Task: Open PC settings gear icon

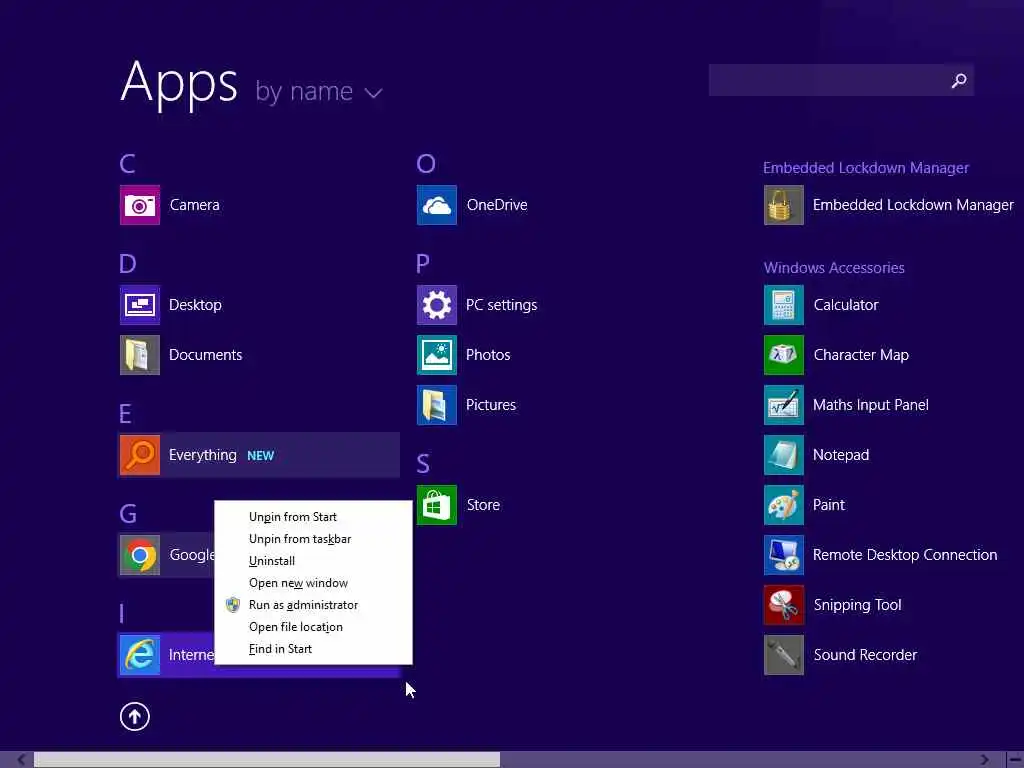Action: tap(437, 305)
